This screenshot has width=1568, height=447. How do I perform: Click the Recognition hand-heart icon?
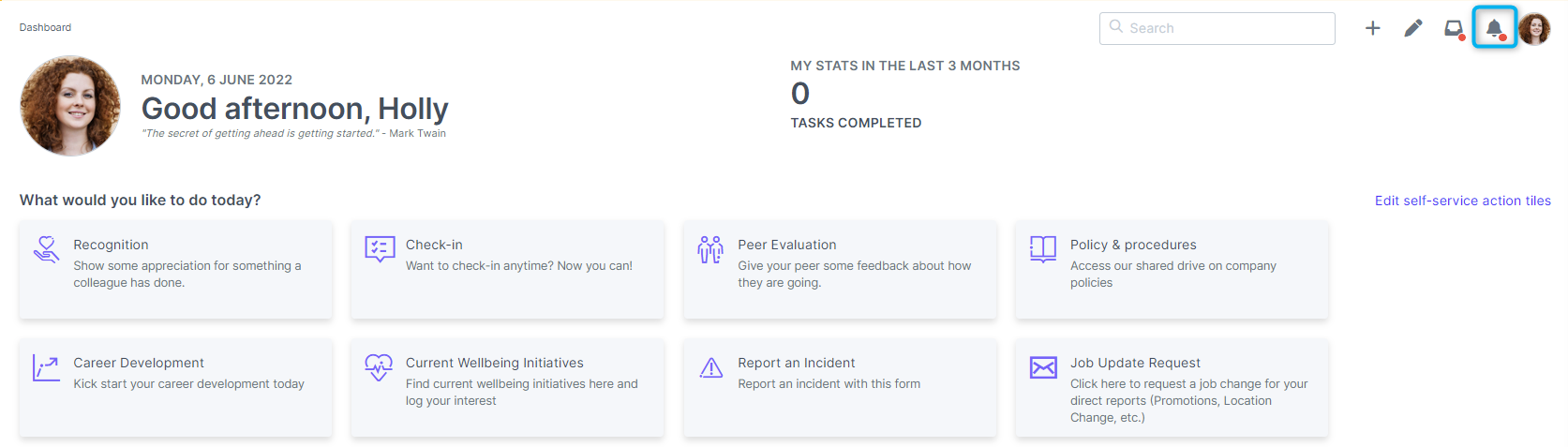46,249
